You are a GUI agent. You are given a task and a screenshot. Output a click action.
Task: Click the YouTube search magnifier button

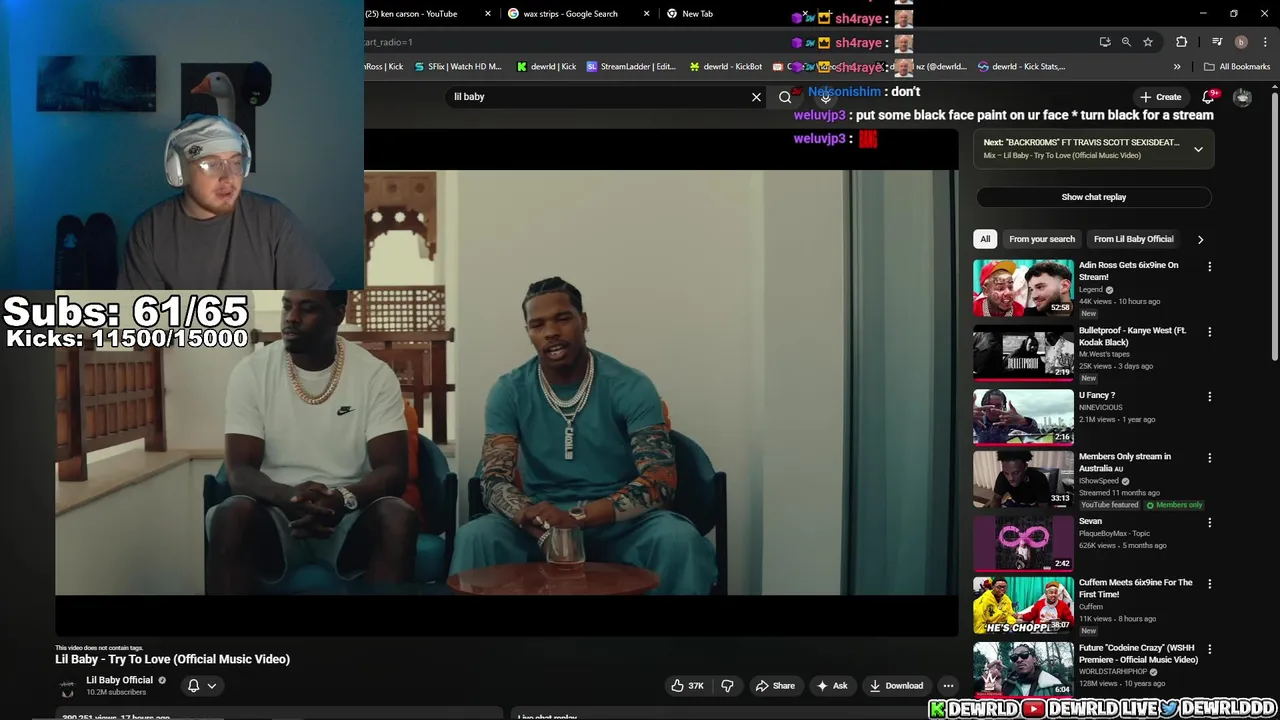coord(785,97)
